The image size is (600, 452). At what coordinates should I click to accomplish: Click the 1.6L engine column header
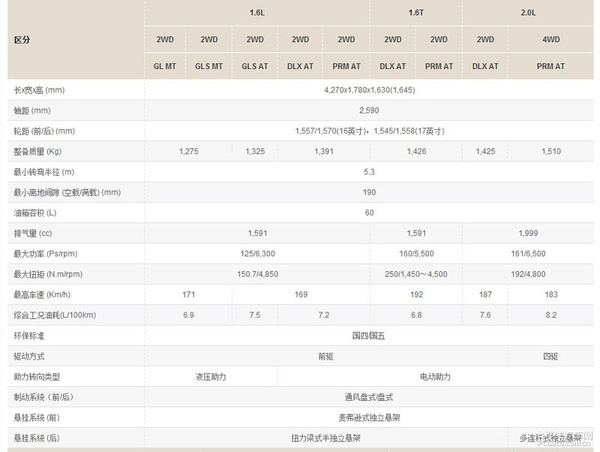(256, 13)
